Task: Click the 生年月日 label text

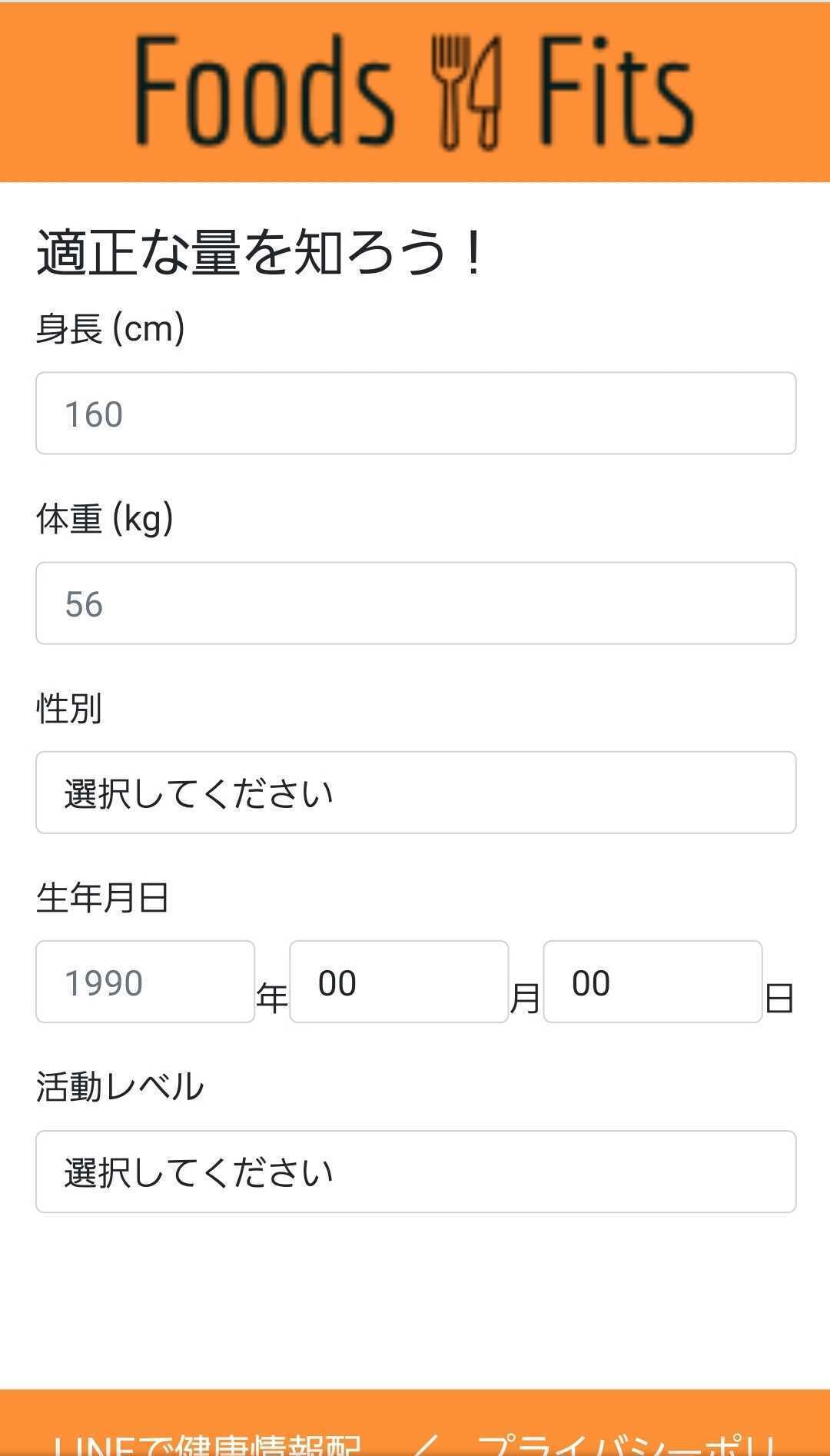Action: pos(102,897)
